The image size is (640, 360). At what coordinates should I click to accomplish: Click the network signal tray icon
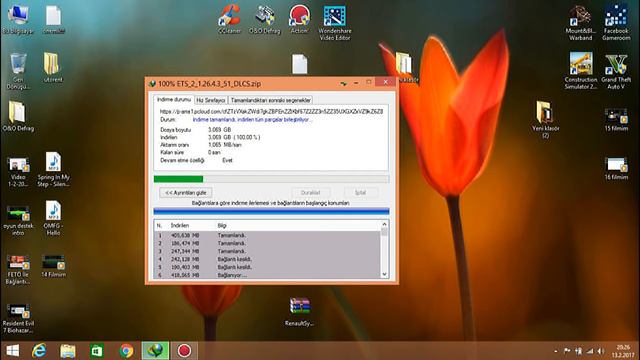pos(590,351)
